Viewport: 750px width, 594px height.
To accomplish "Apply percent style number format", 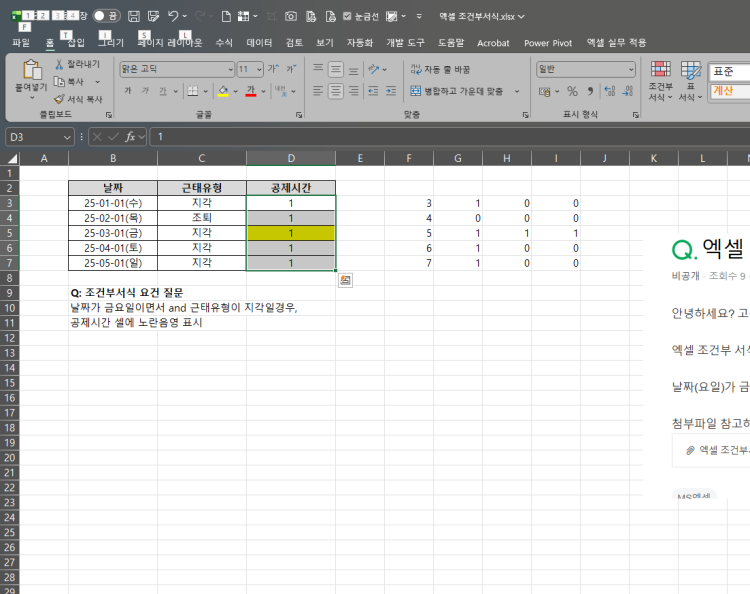I will tap(572, 91).
